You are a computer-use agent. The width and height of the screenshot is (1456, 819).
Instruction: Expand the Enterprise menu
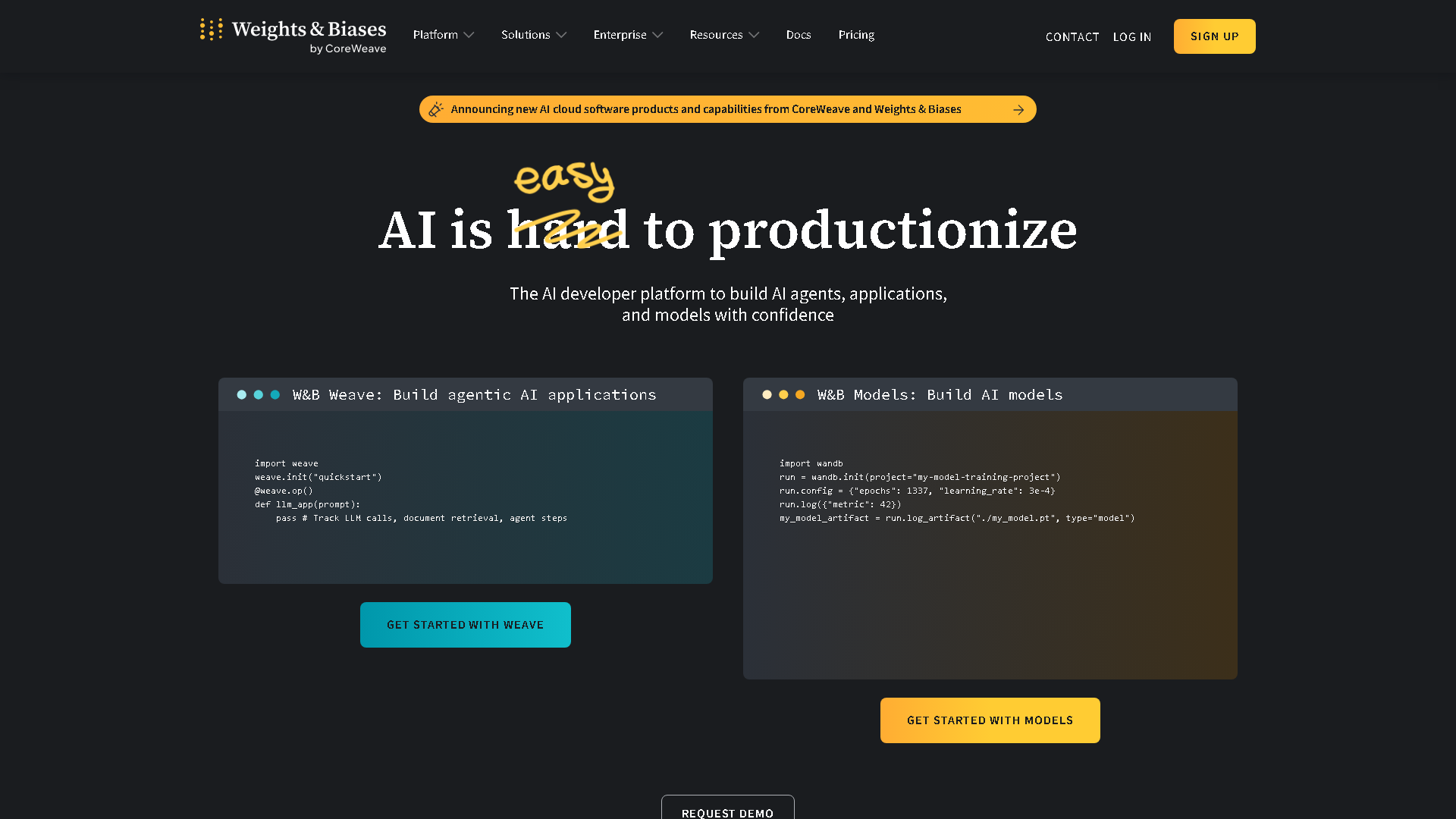coord(627,35)
